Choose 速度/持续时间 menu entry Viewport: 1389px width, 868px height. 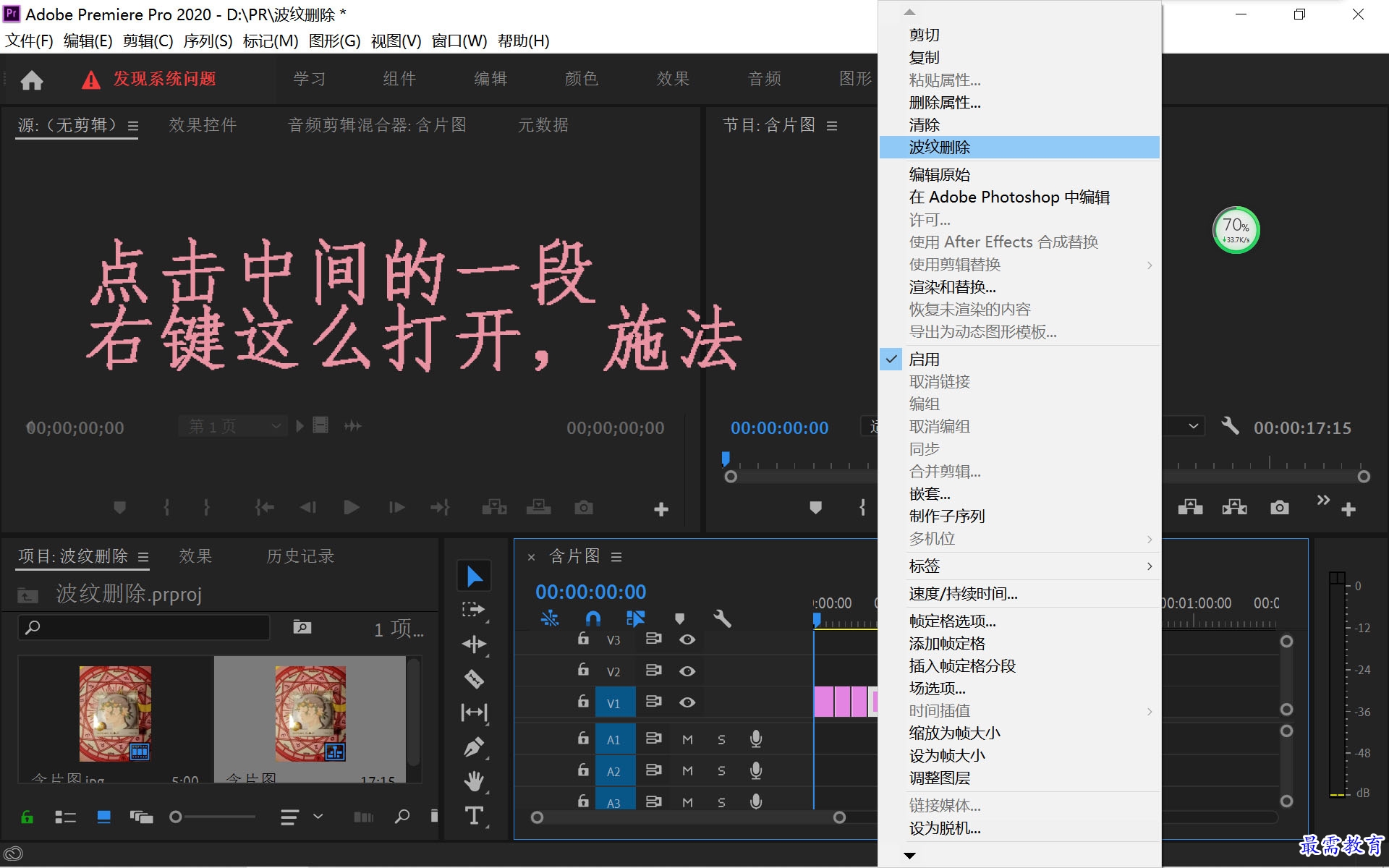[1019, 594]
